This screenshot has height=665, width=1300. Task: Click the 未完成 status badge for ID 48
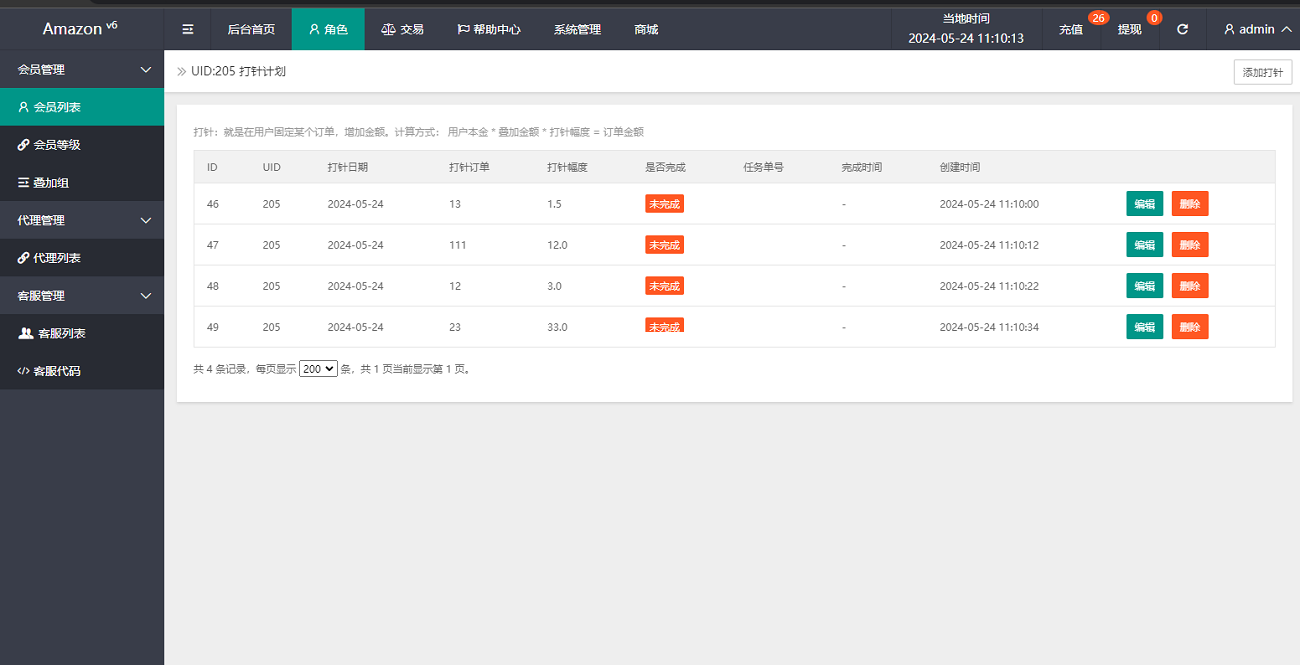(x=664, y=285)
